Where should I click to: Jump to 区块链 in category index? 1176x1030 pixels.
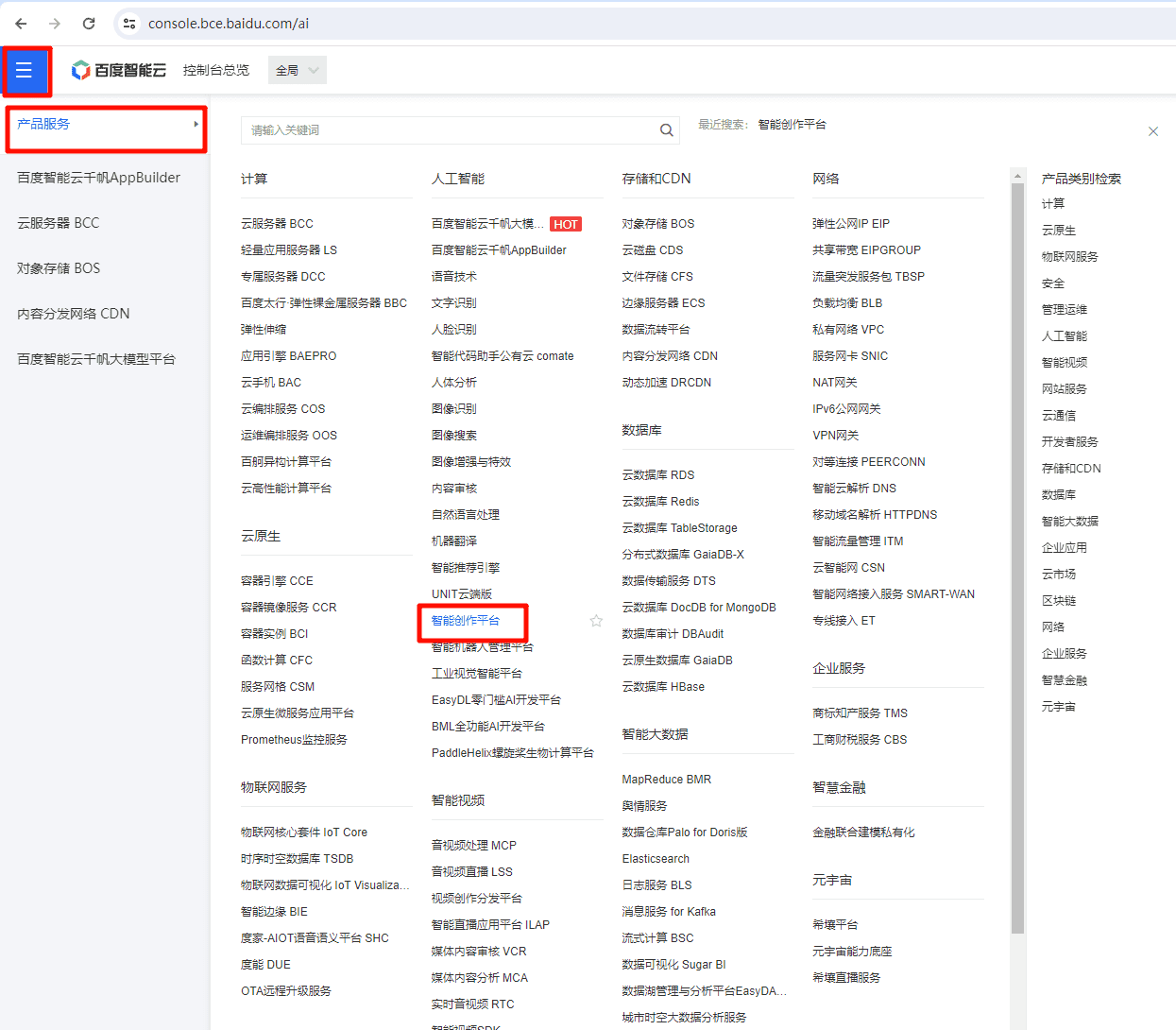click(1059, 601)
